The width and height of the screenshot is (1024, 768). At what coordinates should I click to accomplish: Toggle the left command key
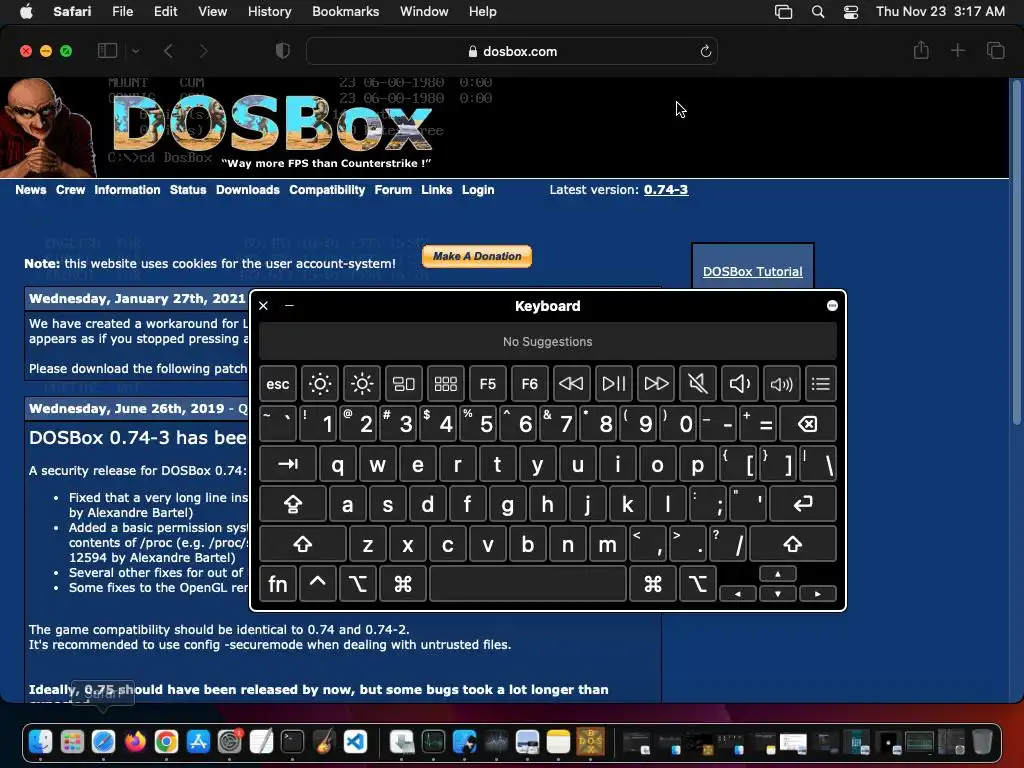pos(403,584)
